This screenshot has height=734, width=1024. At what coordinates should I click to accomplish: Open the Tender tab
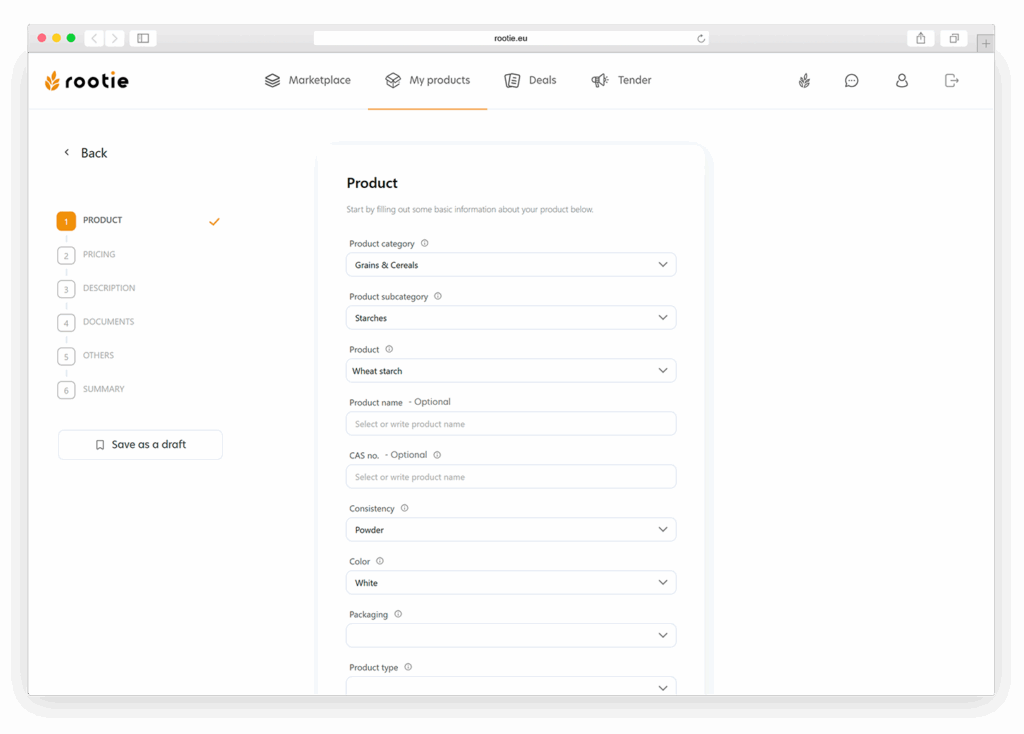tap(621, 80)
